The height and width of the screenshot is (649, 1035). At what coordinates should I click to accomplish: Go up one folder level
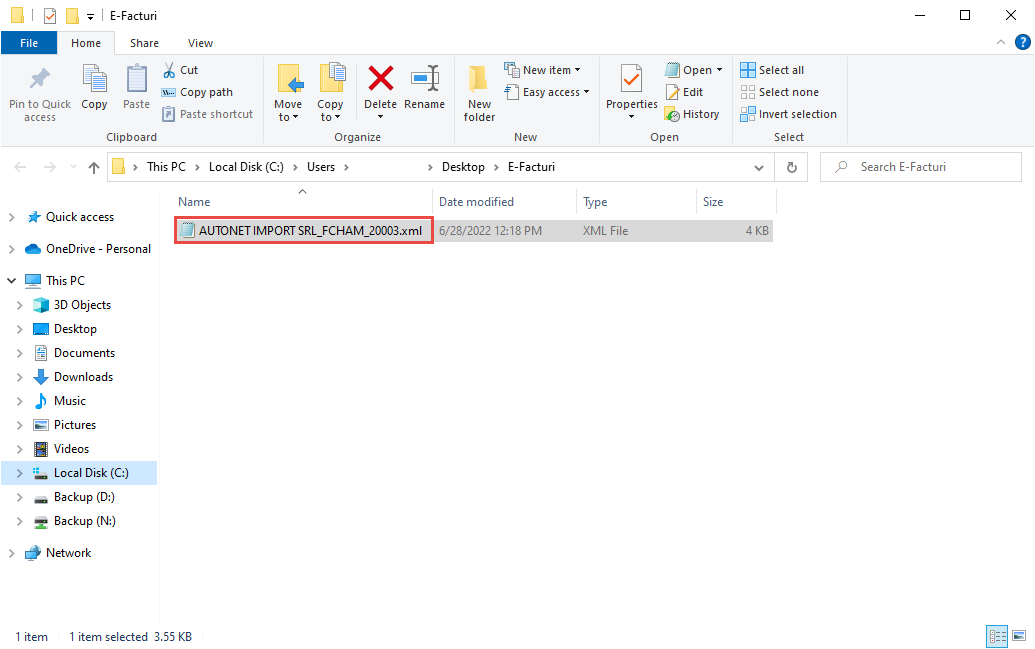[x=94, y=168]
